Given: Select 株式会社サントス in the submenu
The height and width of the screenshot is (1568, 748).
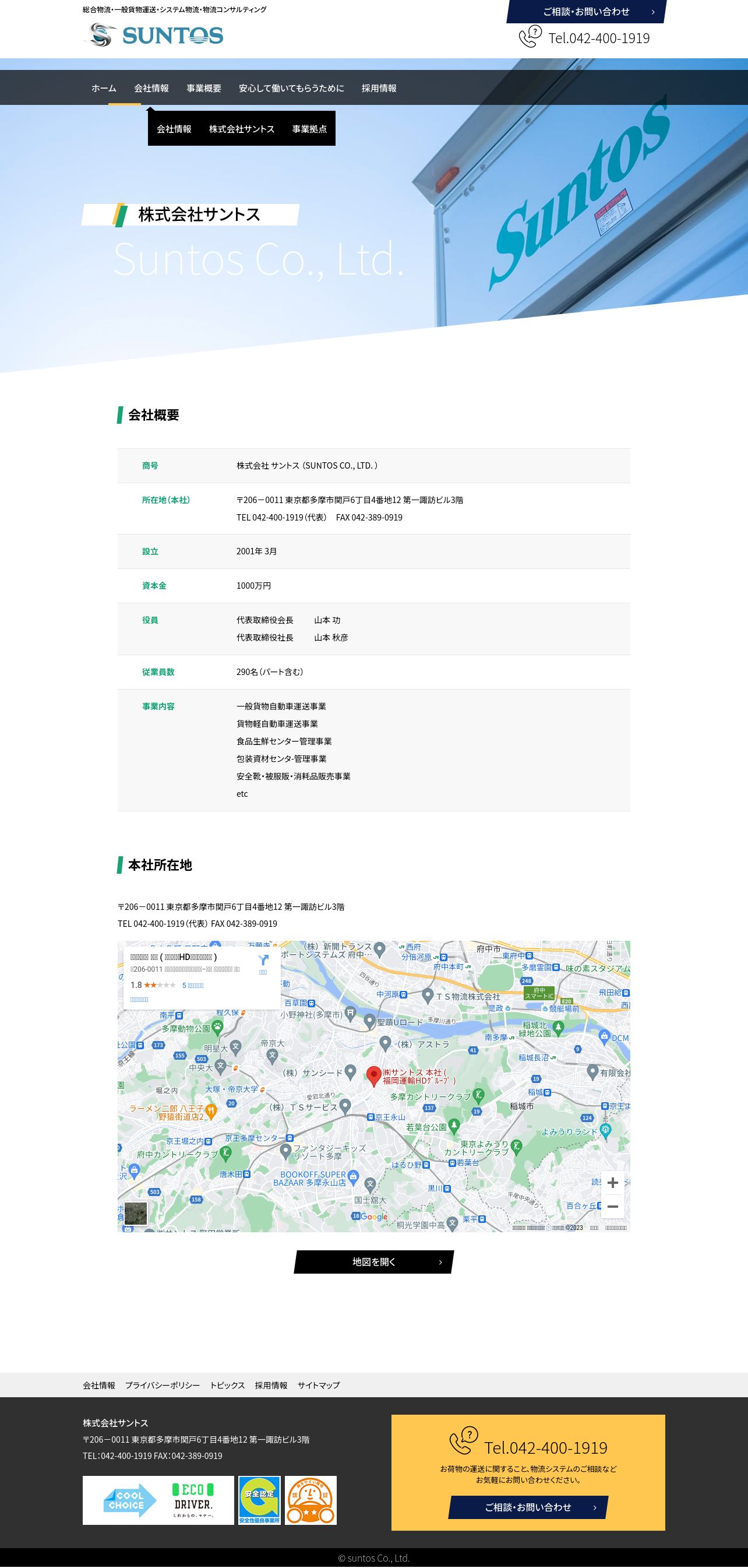Looking at the screenshot, I should [241, 129].
